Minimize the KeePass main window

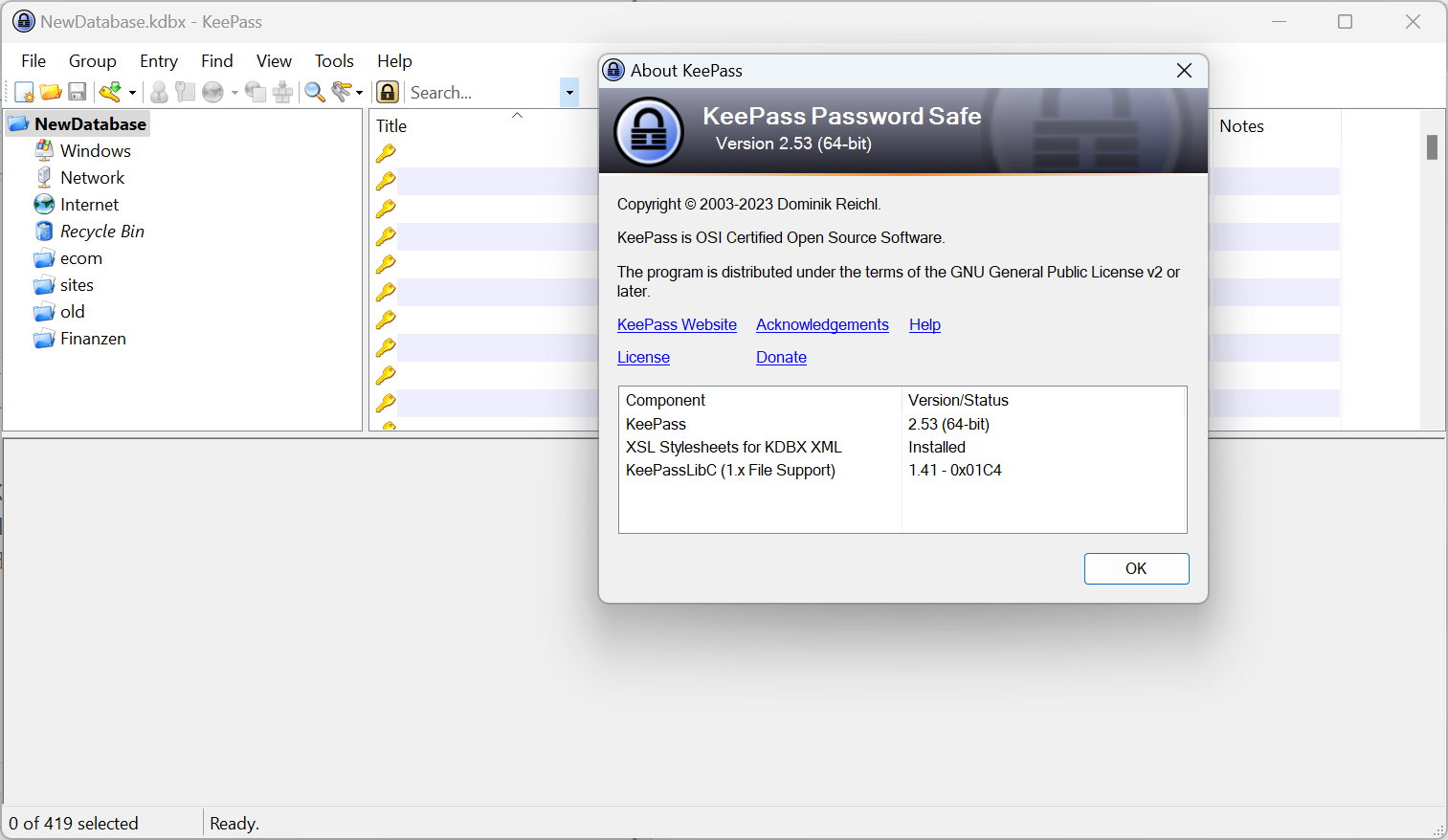click(x=1279, y=21)
